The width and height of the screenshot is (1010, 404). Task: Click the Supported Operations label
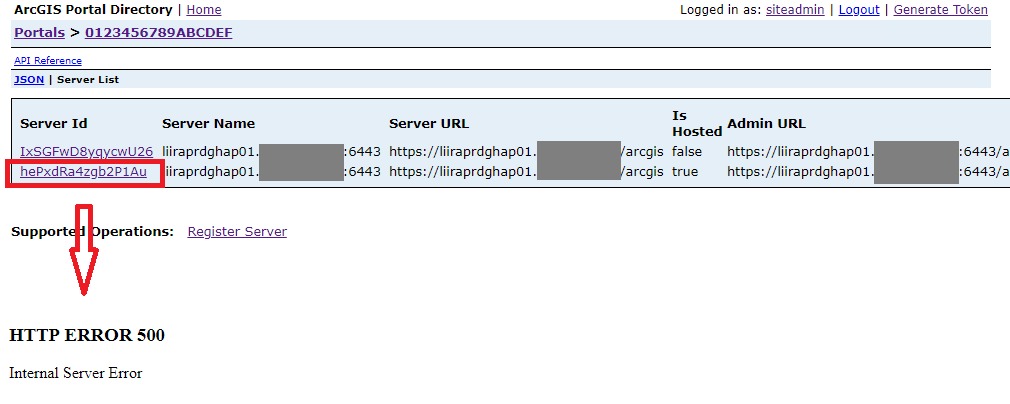pos(93,231)
